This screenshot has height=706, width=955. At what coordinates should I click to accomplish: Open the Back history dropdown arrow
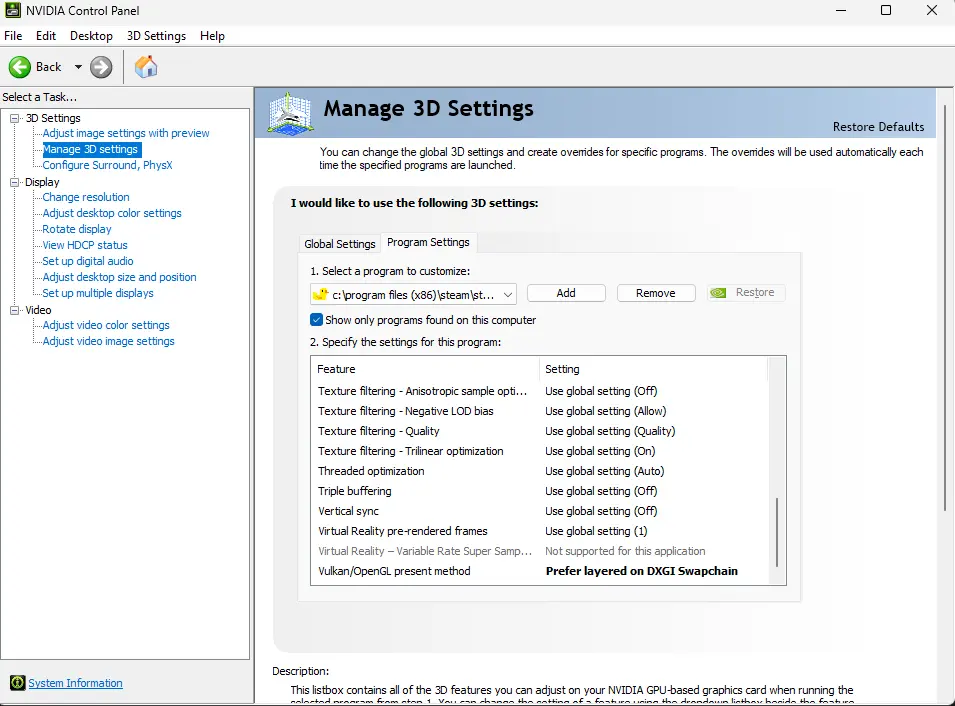[78, 67]
